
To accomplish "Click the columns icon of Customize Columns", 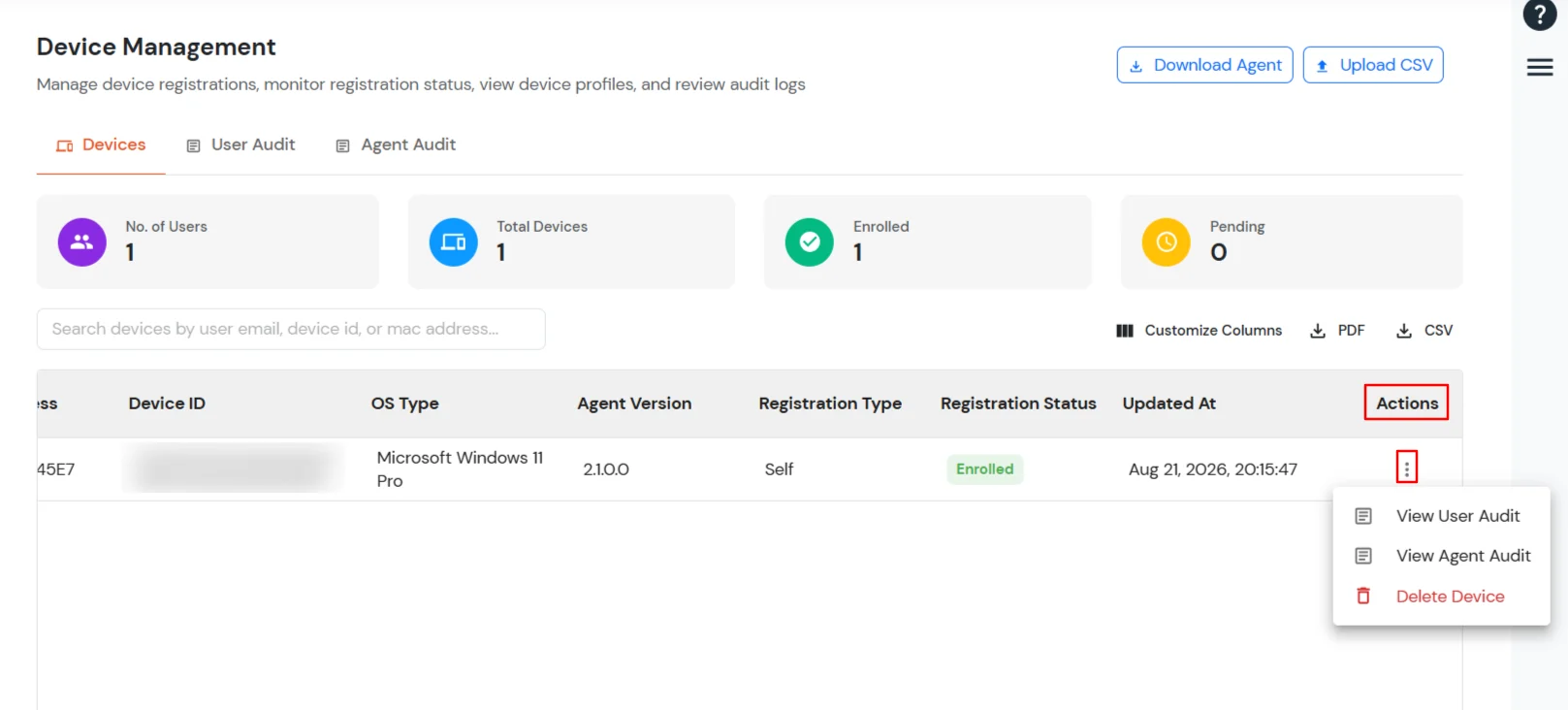I will click(1125, 331).
